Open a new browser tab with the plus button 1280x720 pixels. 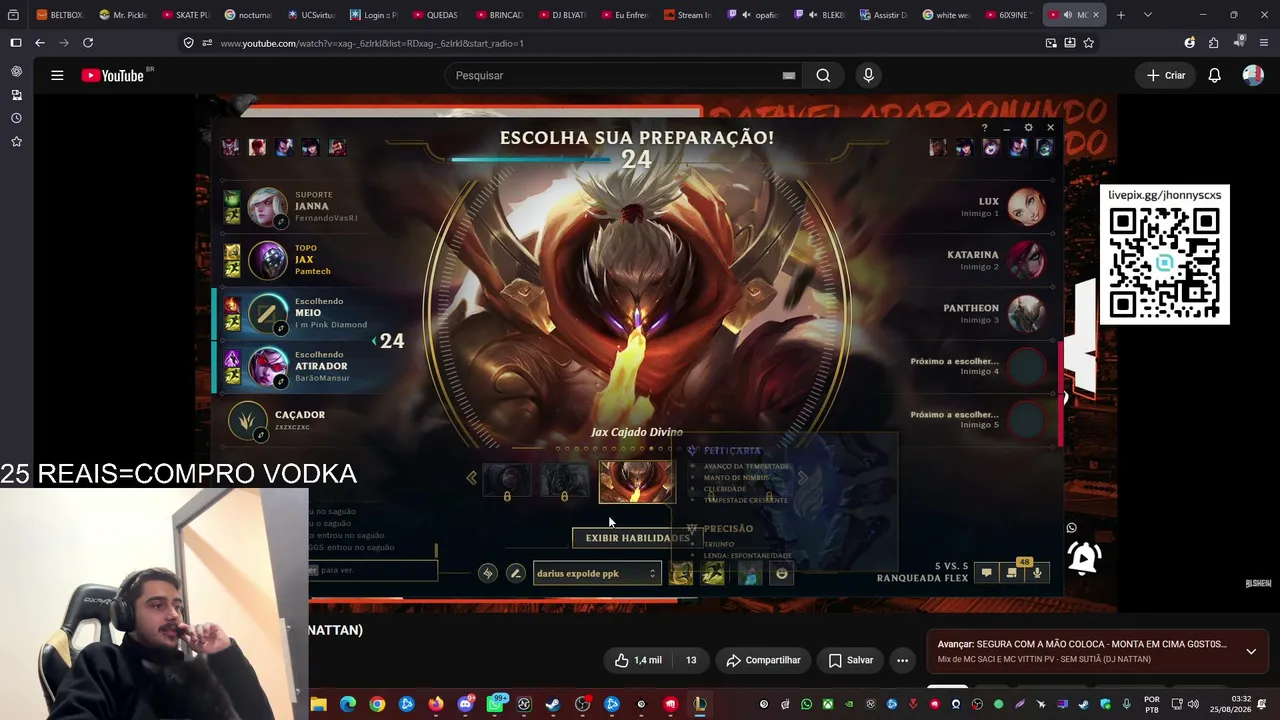pyautogui.click(x=1121, y=15)
